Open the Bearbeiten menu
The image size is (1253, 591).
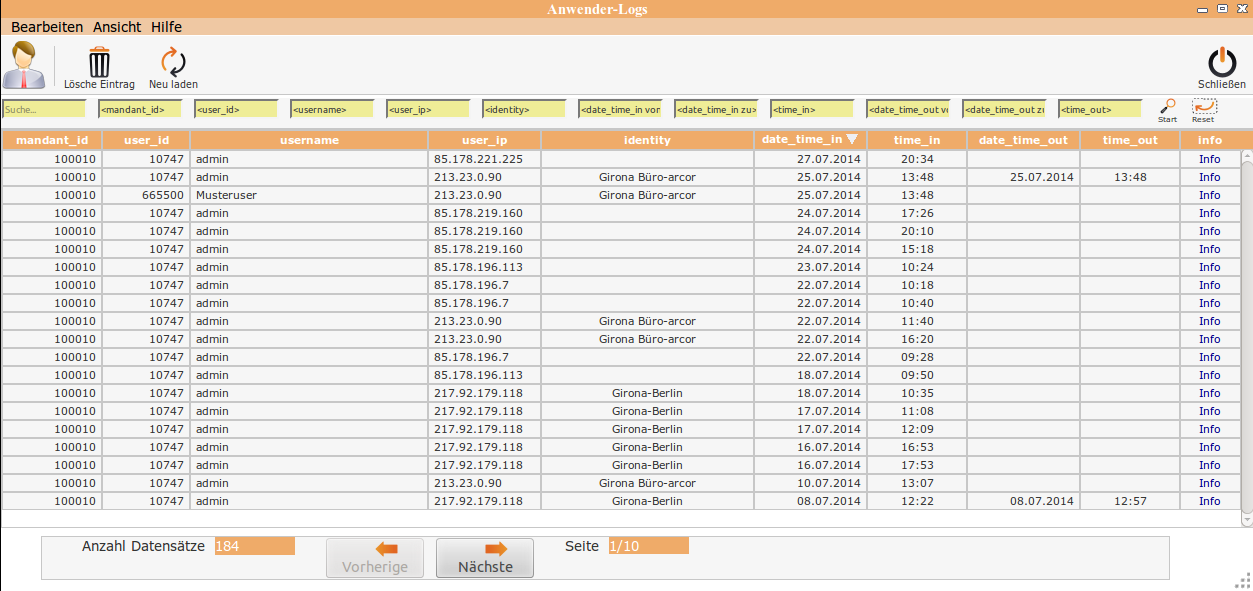[x=47, y=27]
